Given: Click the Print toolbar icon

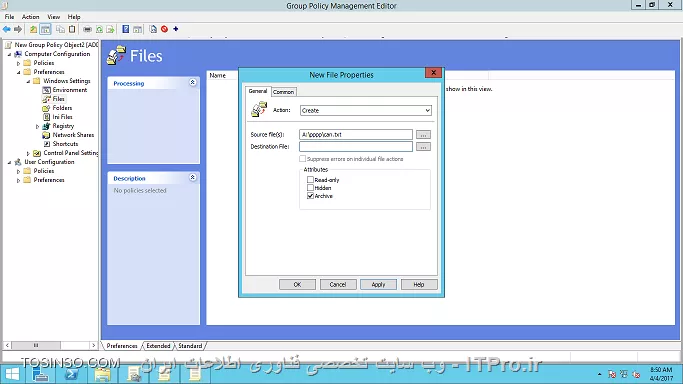Looking at the screenshot, I should coord(88,29).
